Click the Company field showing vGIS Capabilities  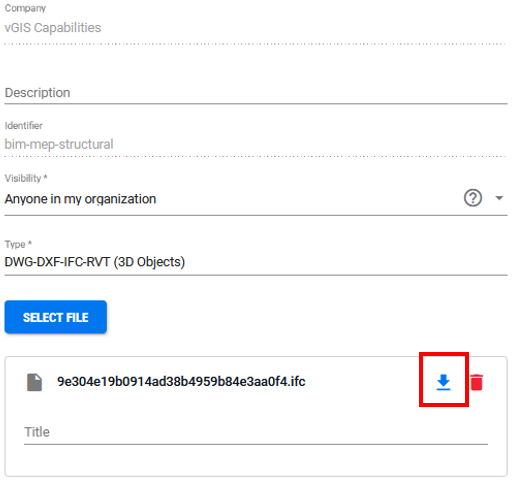[x=256, y=28]
